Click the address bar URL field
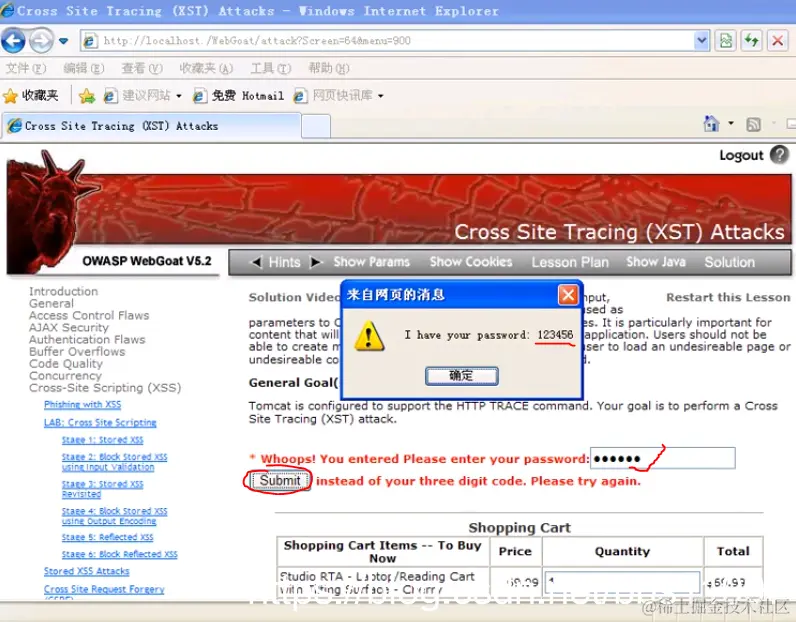This screenshot has width=796, height=622. 388,41
